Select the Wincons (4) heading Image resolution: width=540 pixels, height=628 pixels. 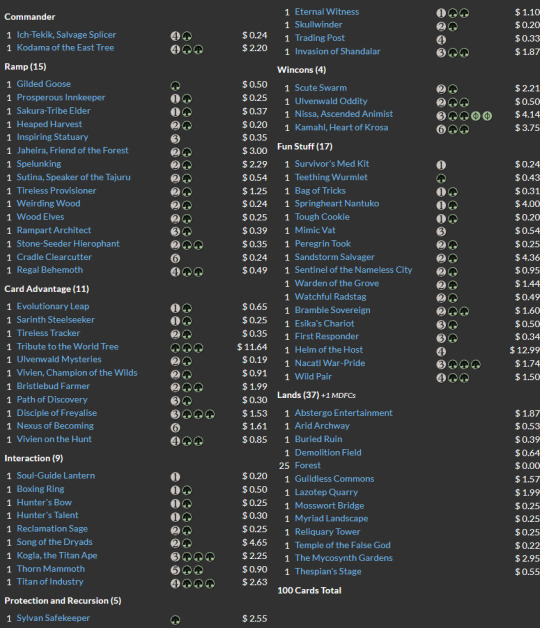pyautogui.click(x=302, y=70)
